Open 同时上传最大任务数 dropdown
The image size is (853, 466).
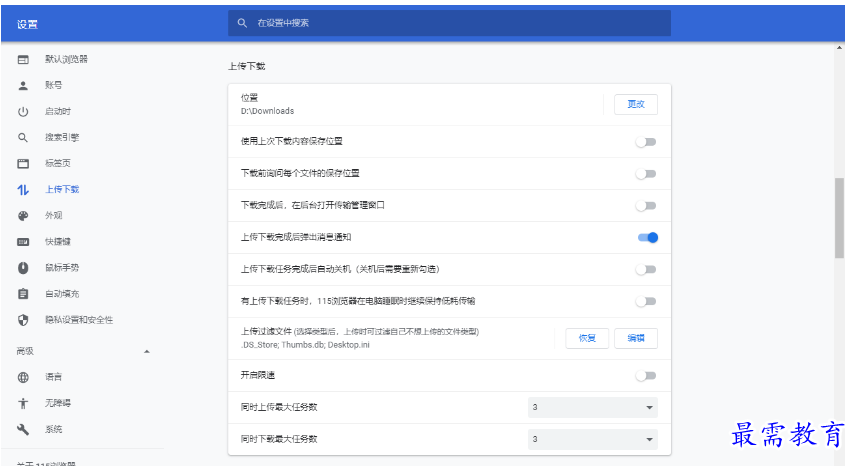(592, 407)
